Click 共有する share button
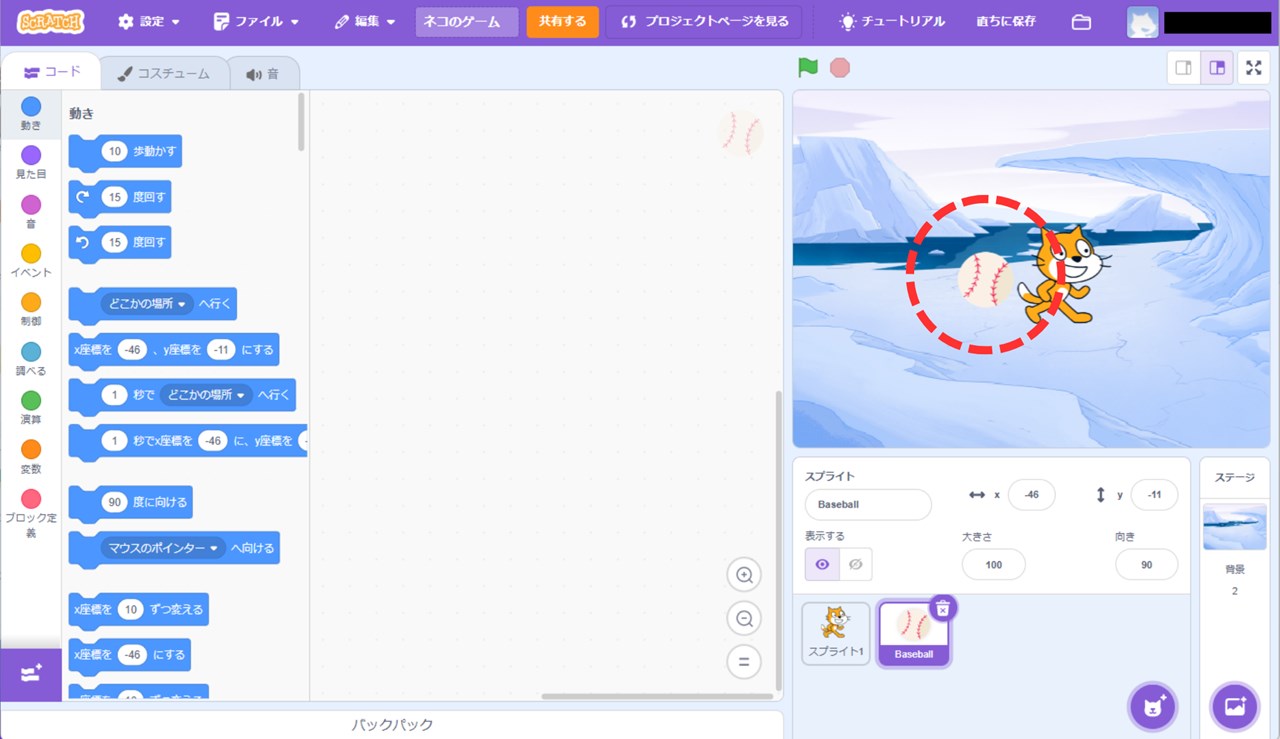Image resolution: width=1280 pixels, height=739 pixels. tap(563, 22)
